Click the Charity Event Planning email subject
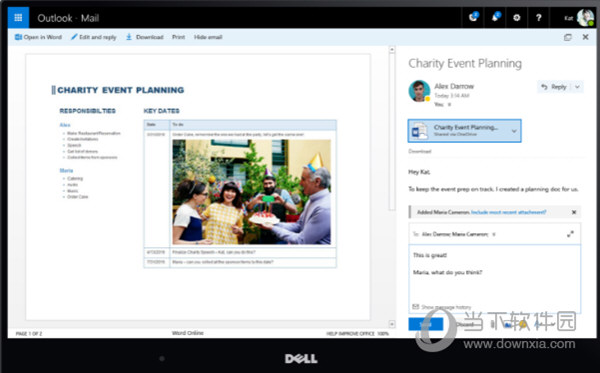600x373 pixels. [x=465, y=63]
